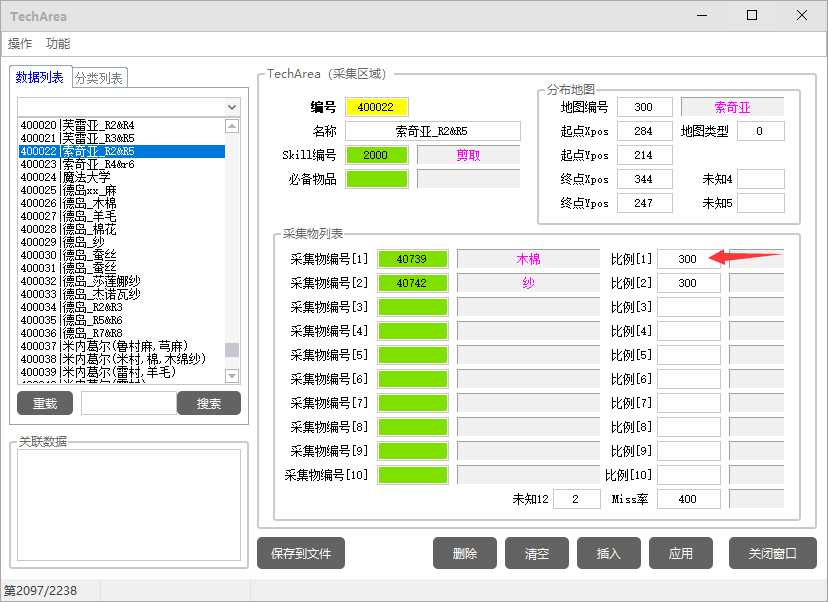Image resolution: width=828 pixels, height=602 pixels.
Task: Click the 比例[1] field showing 300
Action: (x=689, y=259)
